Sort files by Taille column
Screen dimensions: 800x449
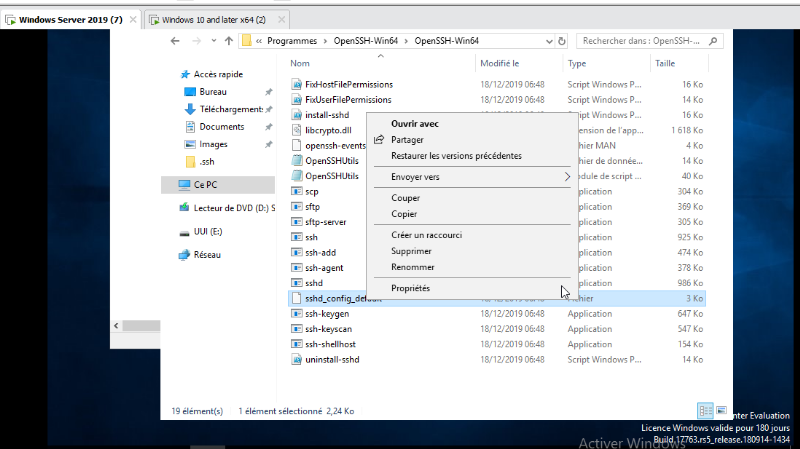coord(665,63)
